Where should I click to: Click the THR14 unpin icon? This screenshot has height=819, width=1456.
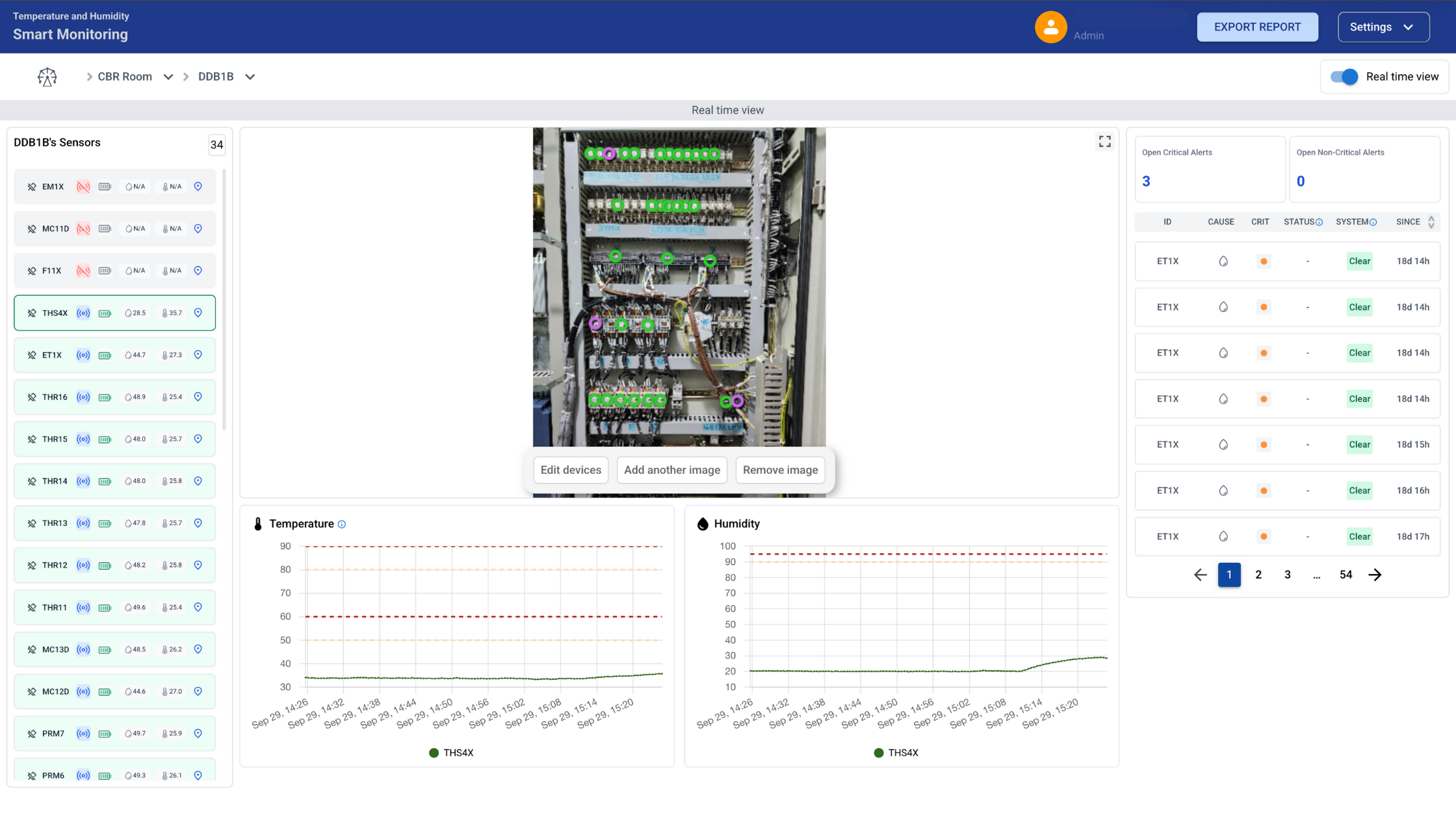pyautogui.click(x=32, y=481)
